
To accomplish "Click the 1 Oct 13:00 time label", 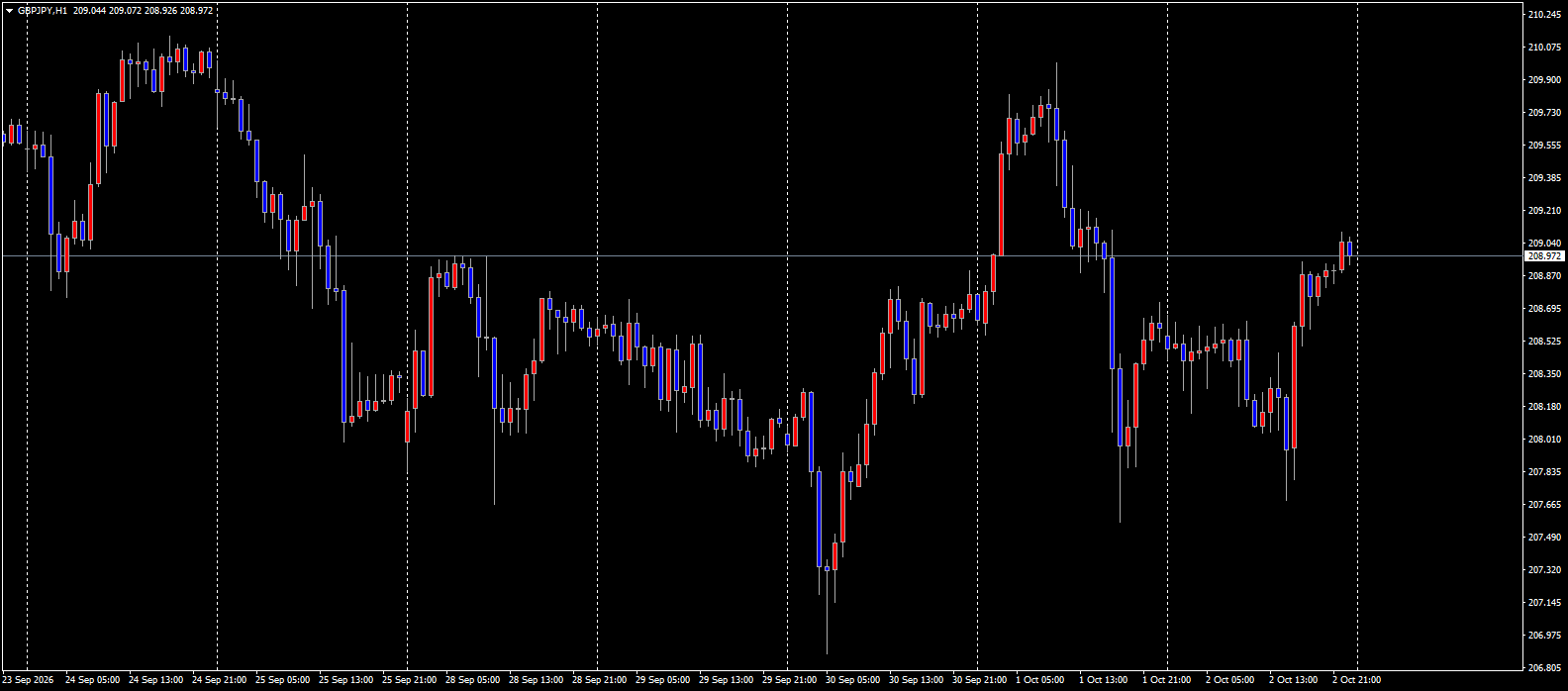I will [1103, 680].
